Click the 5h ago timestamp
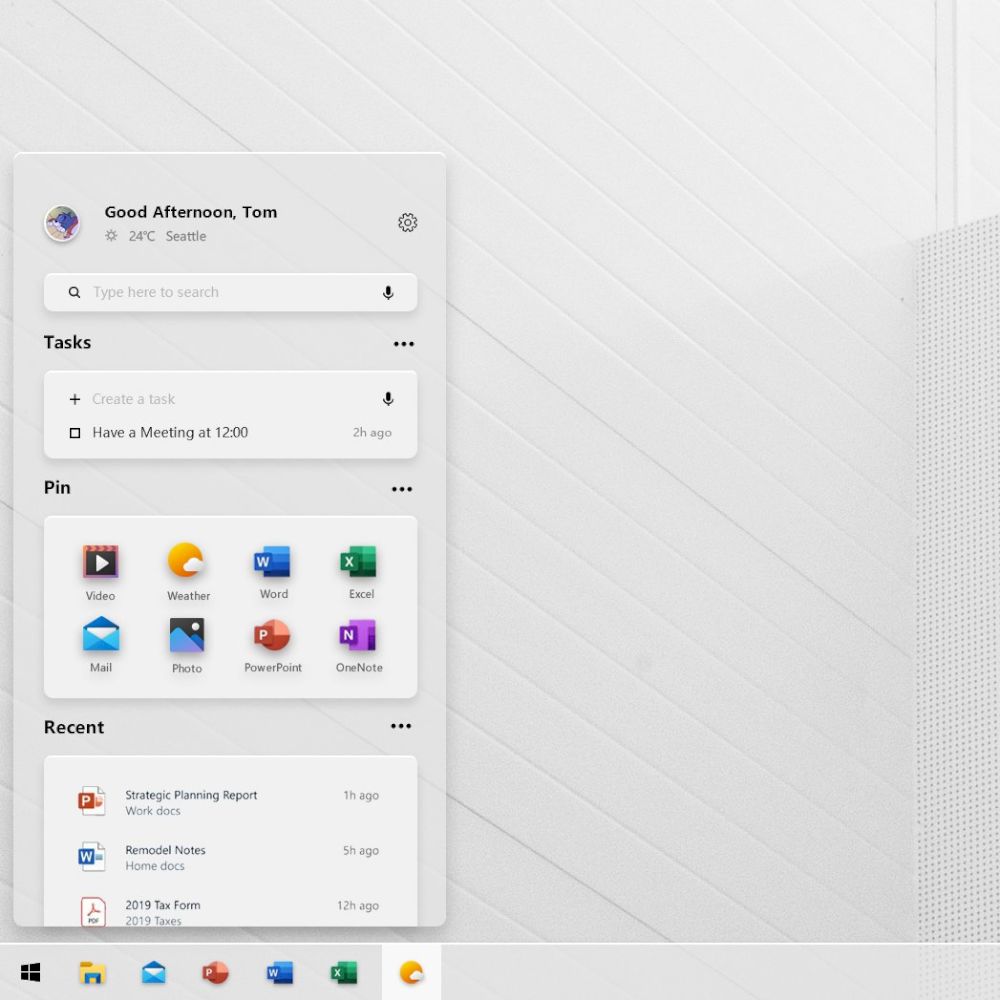 click(x=361, y=850)
